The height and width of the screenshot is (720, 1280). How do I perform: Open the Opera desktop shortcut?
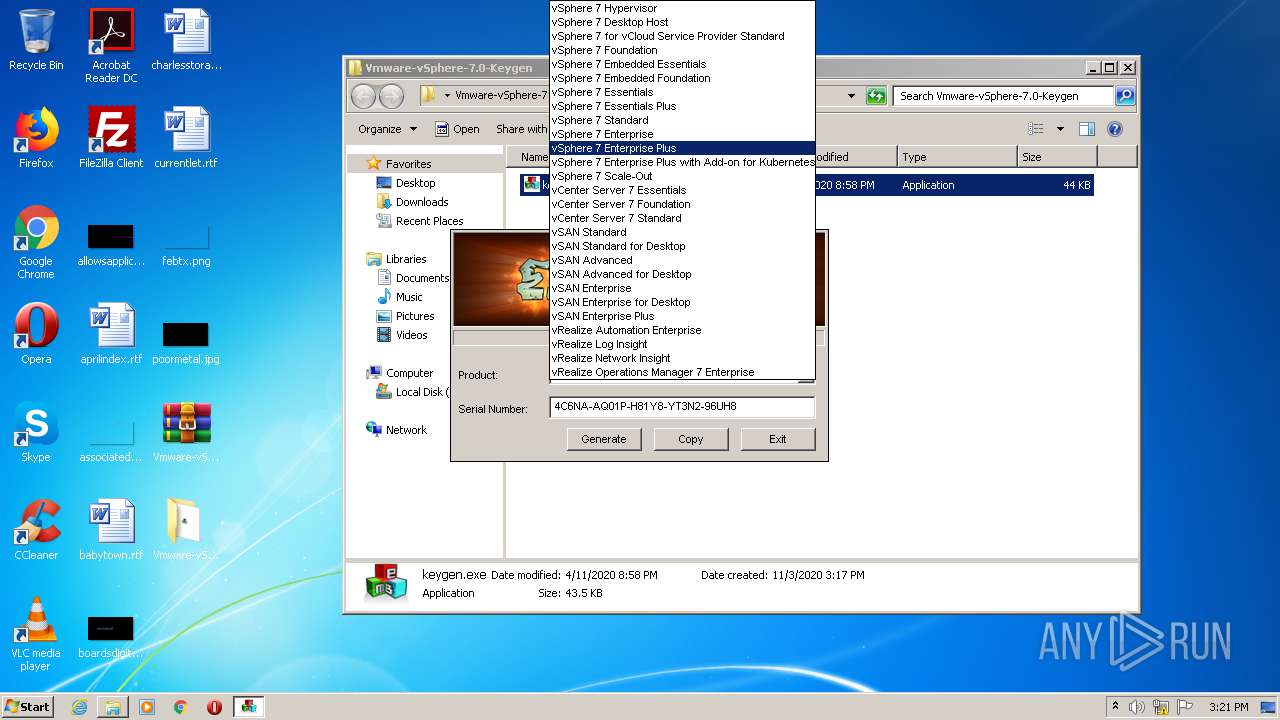click(36, 334)
